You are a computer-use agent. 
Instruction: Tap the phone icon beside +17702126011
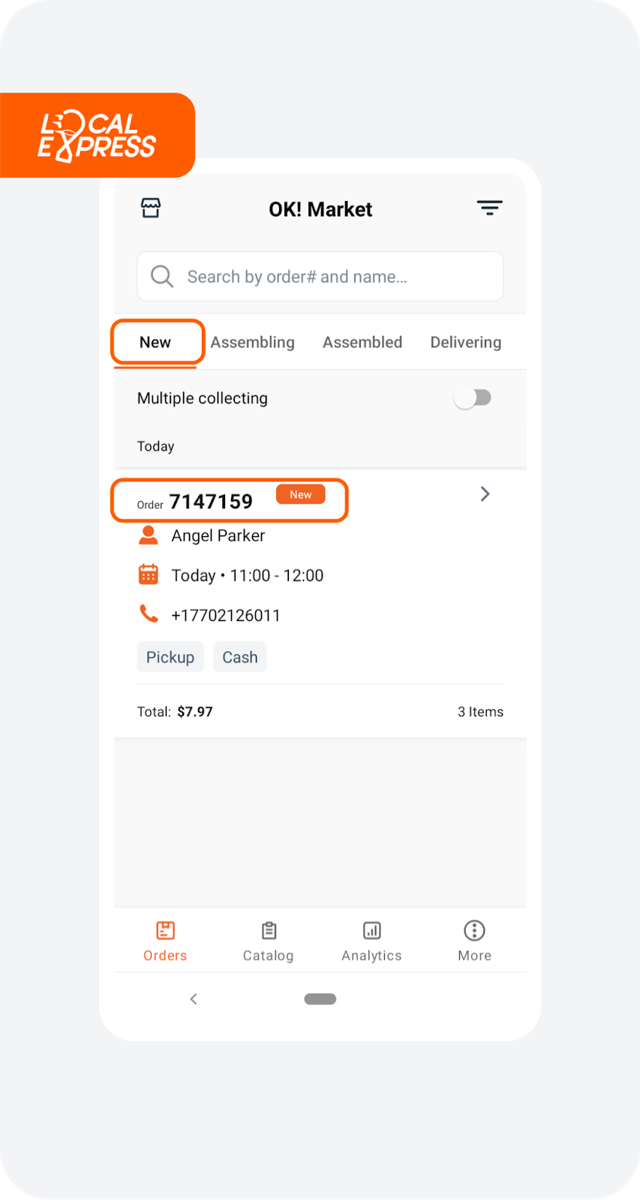click(x=148, y=614)
